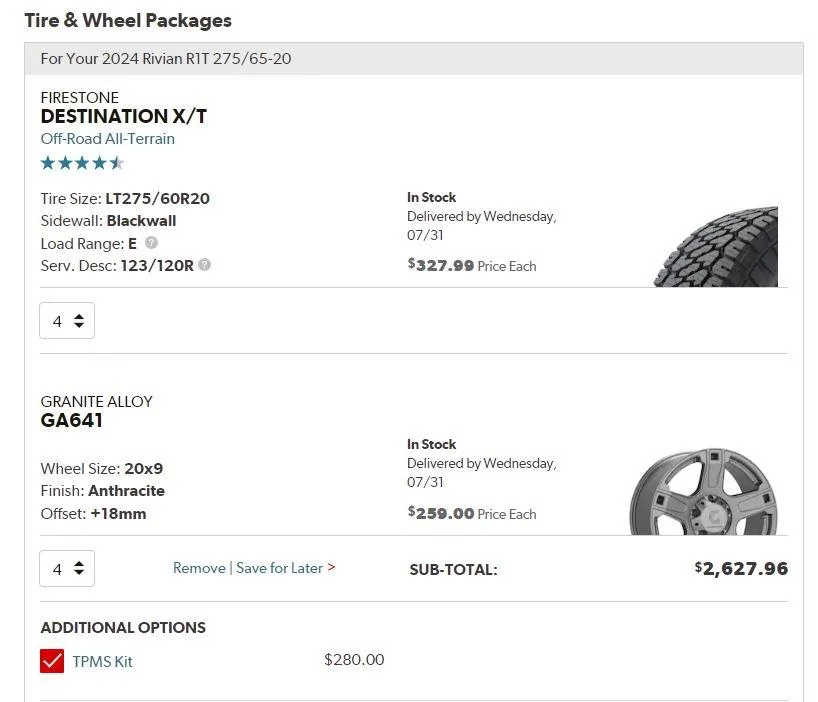Open Load Range help question icon
The image size is (818, 702).
point(151,243)
